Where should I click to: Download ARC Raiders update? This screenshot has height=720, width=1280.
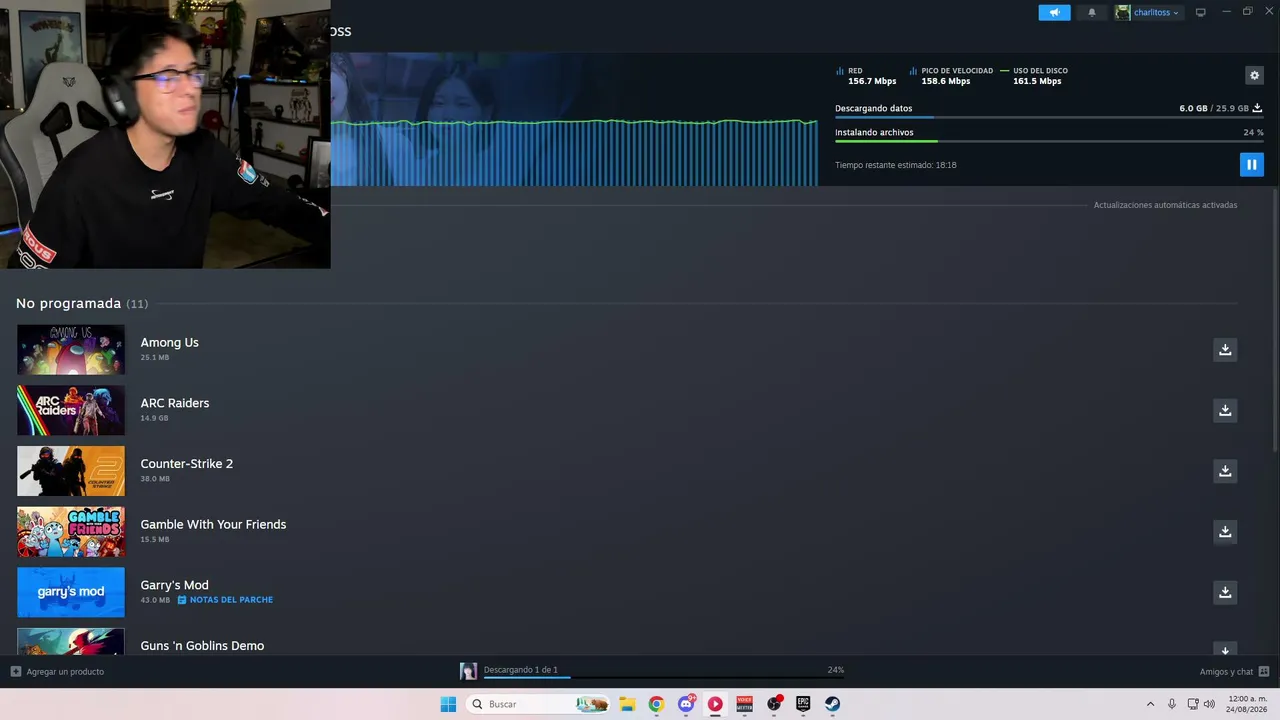point(1225,410)
